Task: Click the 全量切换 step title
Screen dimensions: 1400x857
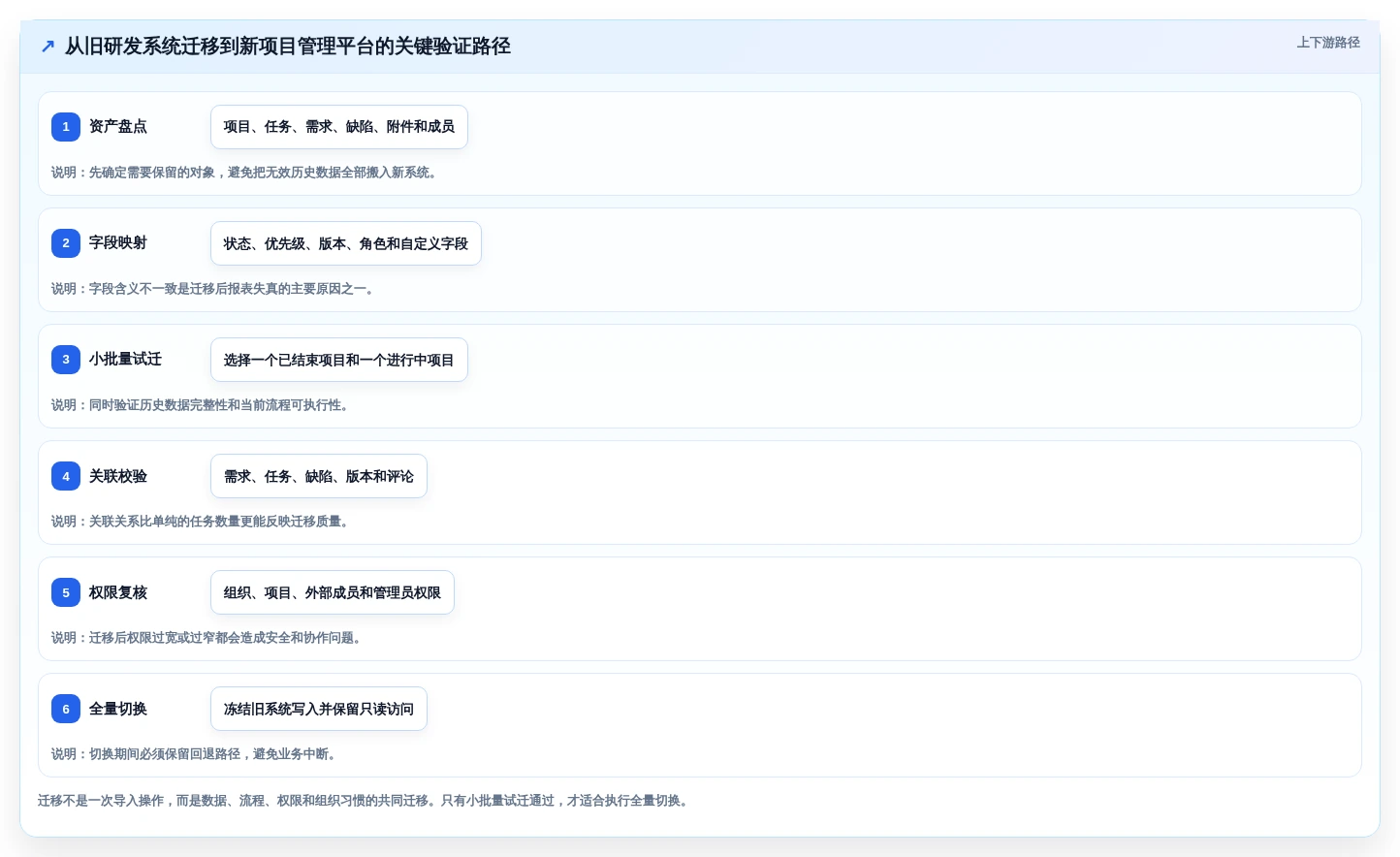Action: pyautogui.click(x=118, y=709)
